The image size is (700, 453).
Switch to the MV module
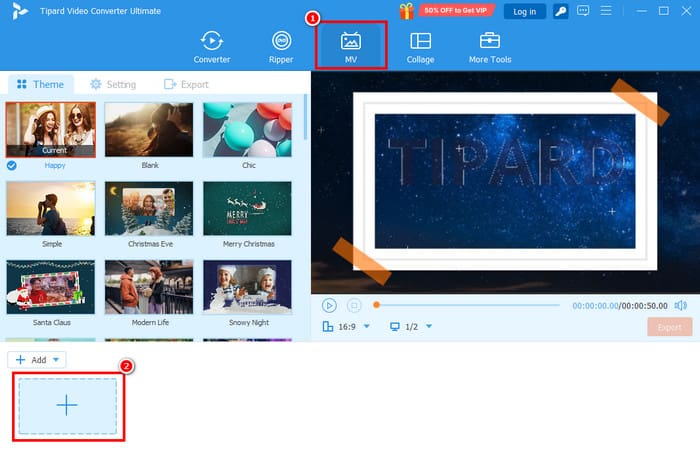(x=351, y=46)
